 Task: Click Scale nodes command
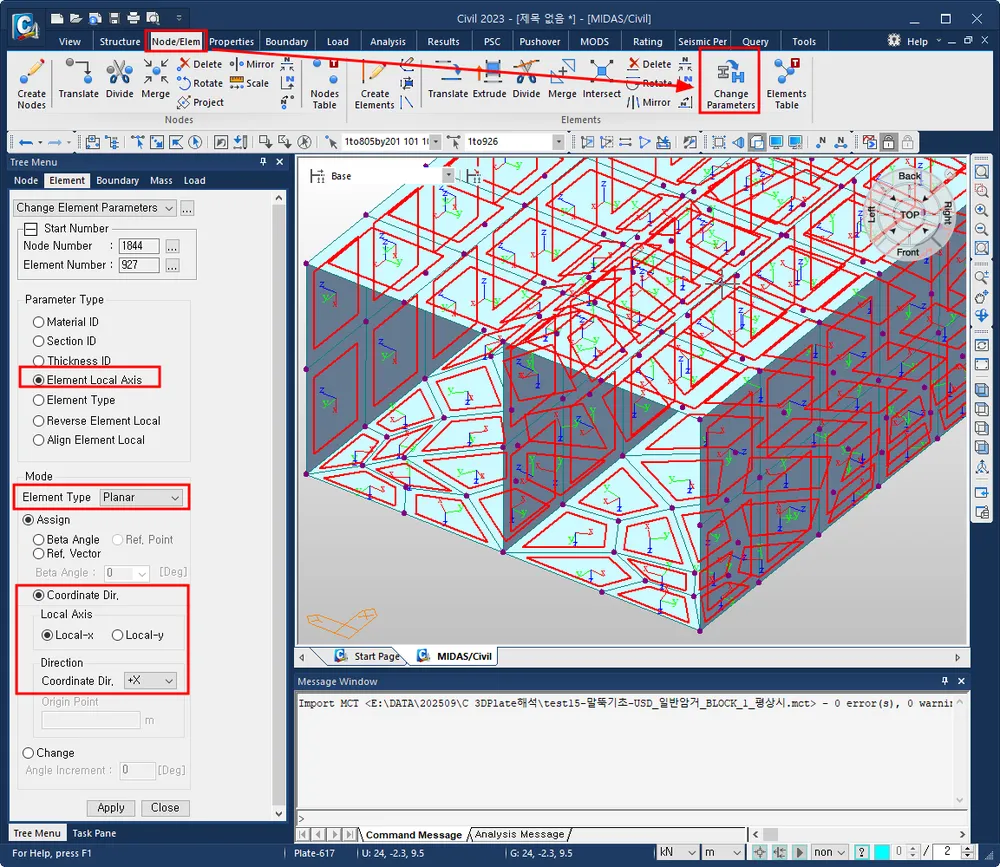point(249,83)
